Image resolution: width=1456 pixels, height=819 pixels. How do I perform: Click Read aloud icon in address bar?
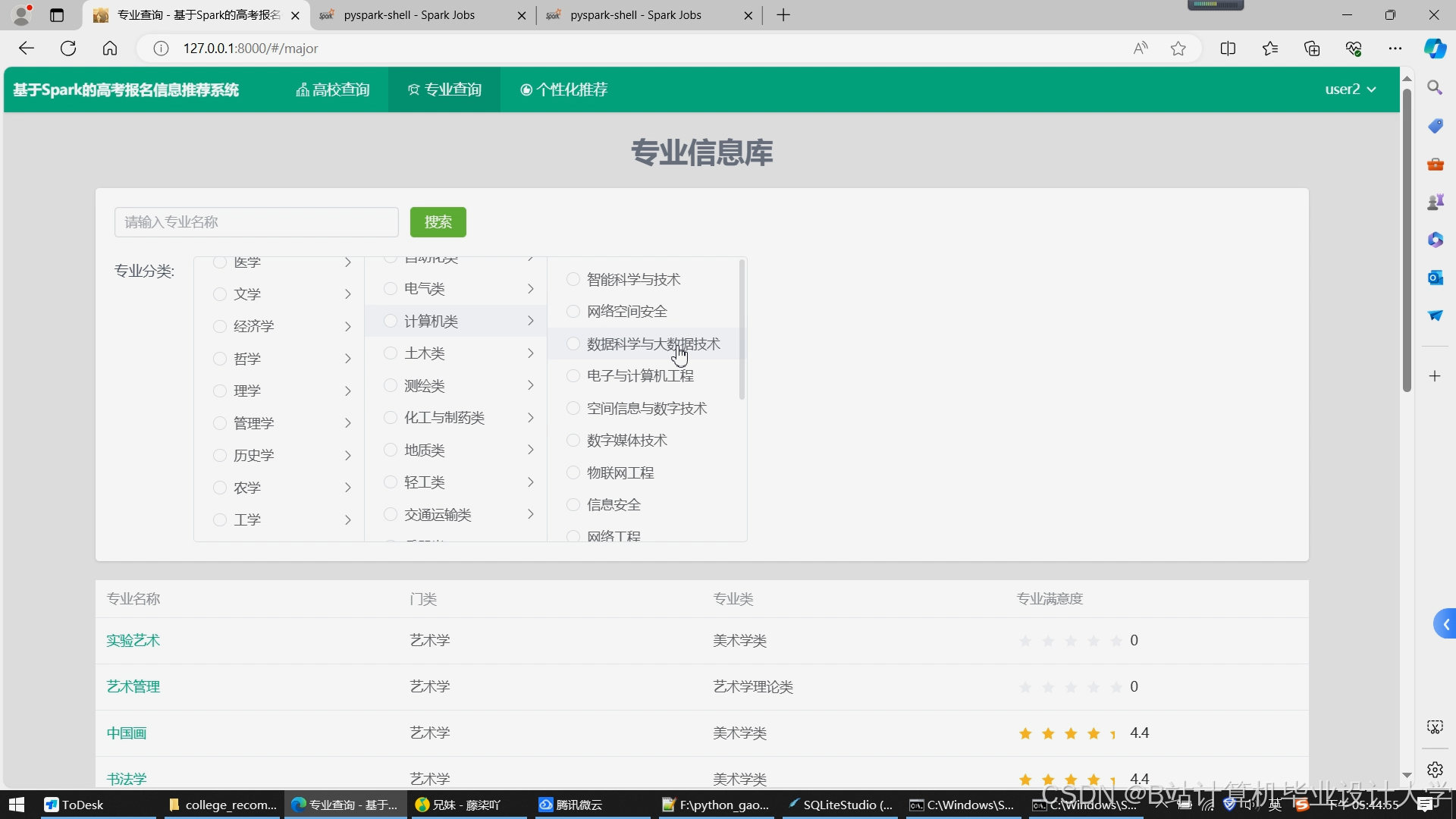(1141, 49)
